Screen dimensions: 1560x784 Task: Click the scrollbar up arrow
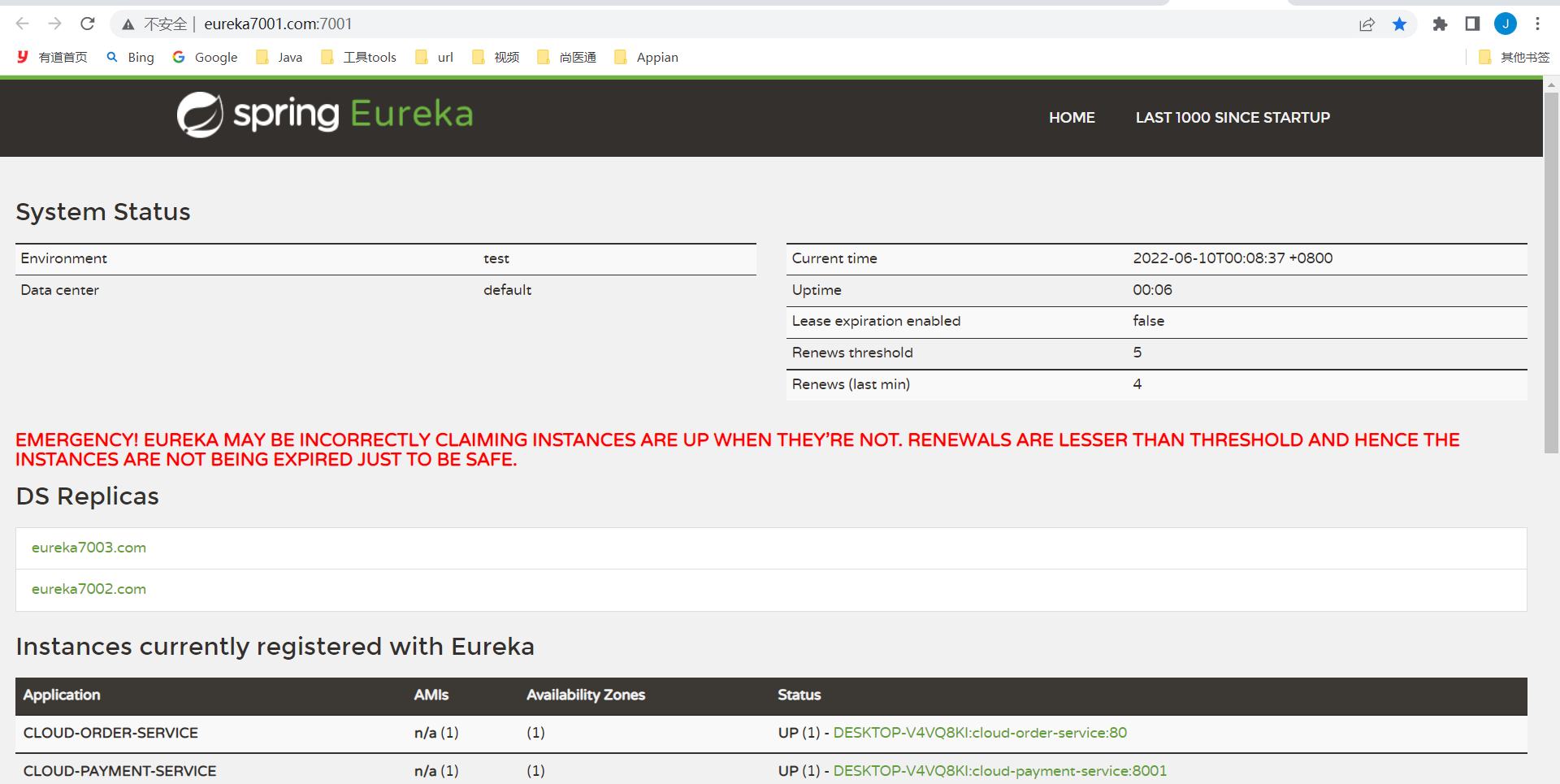click(1551, 84)
